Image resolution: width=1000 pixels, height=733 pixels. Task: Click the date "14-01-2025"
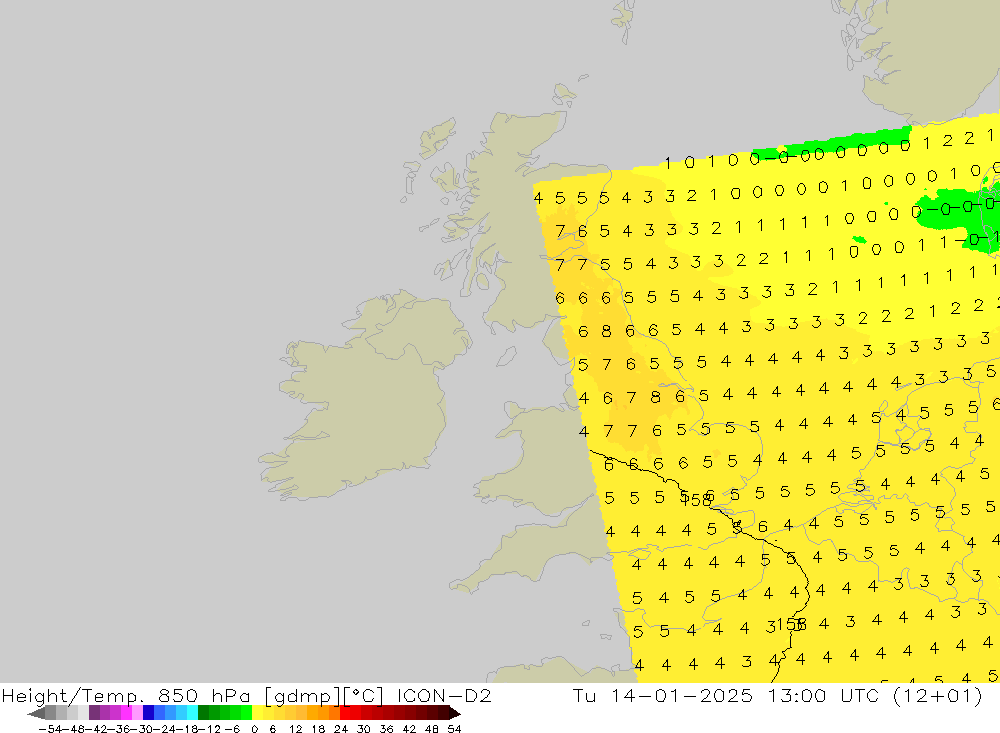click(681, 695)
